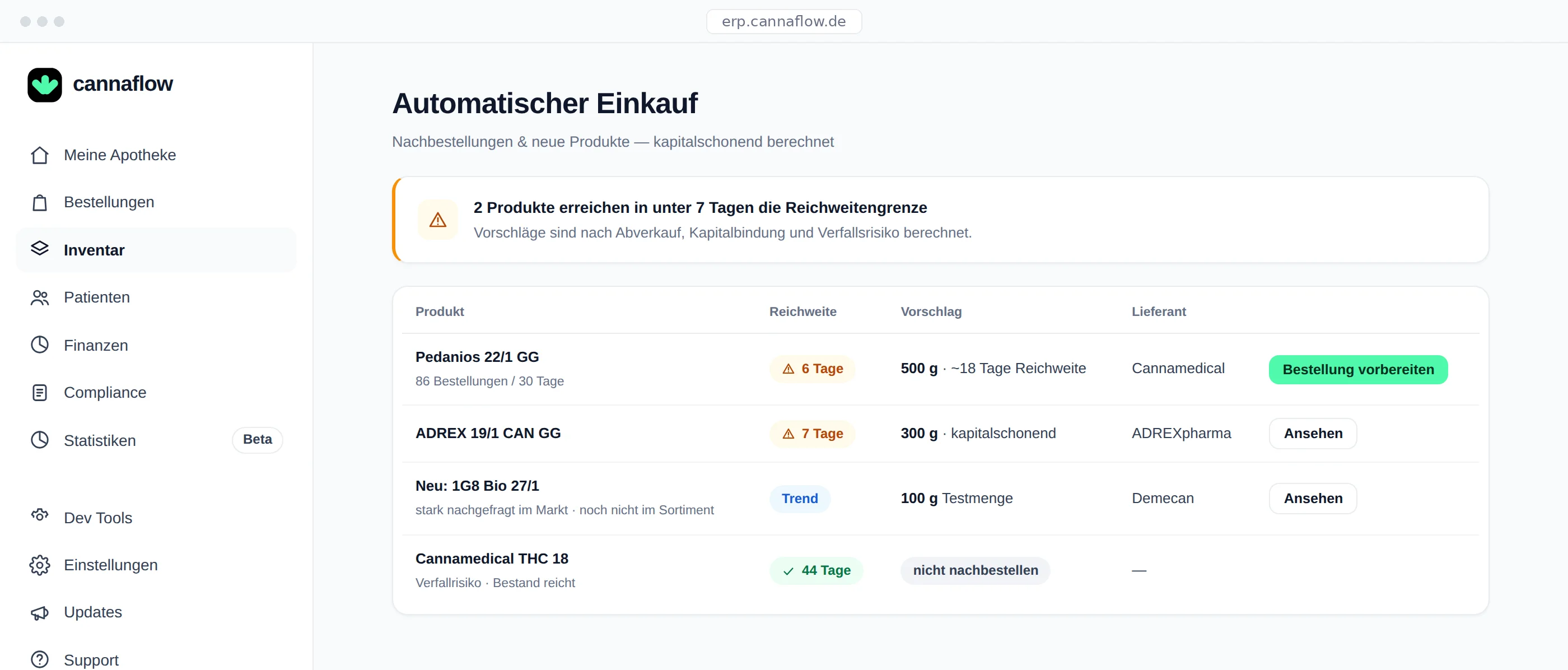Click the gear icon for Einstellungen

(40, 565)
